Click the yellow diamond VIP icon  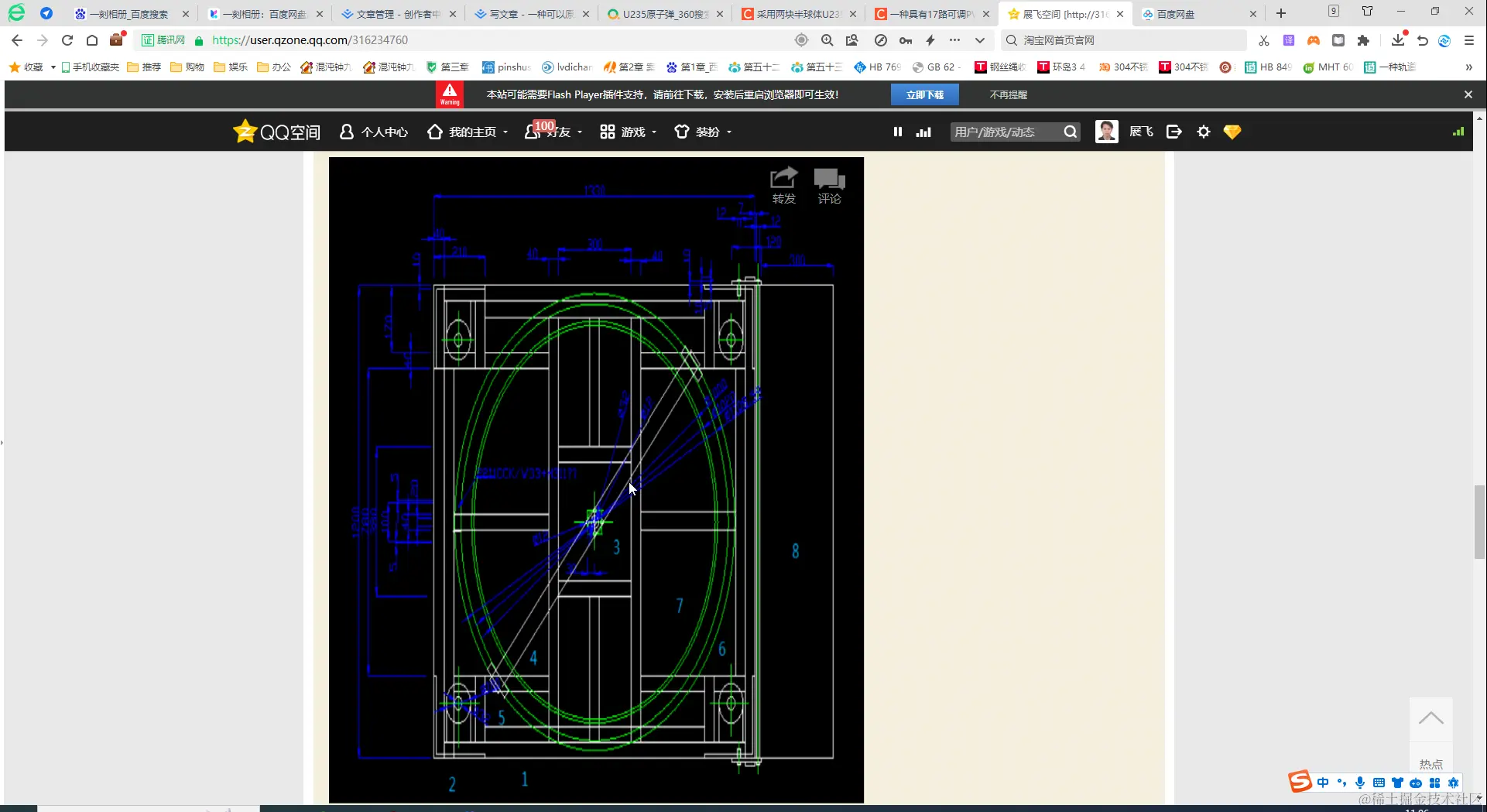point(1232,132)
